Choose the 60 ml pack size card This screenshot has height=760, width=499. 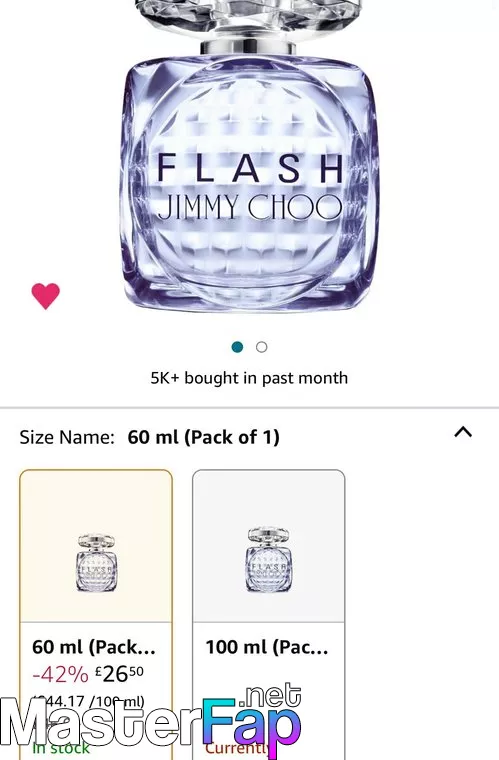(x=96, y=615)
